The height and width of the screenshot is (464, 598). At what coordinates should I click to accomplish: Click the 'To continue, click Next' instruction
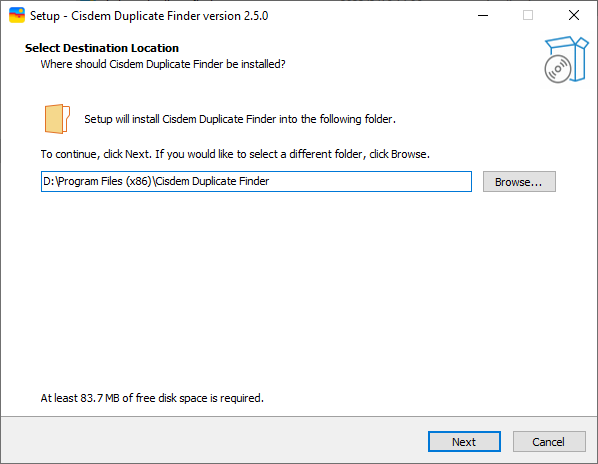pos(235,154)
